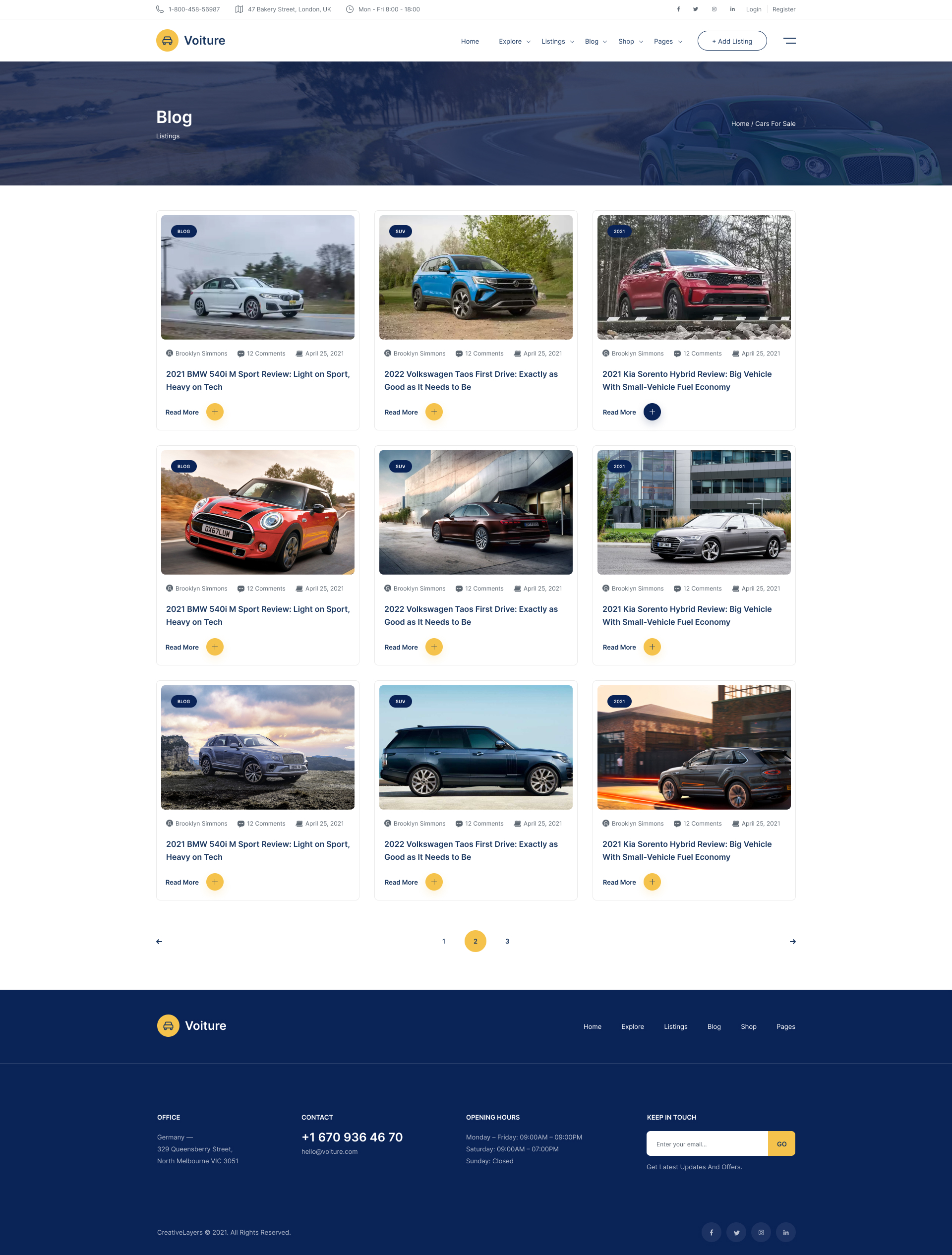This screenshot has height=1255, width=952.
Task: Click the Twitter icon in the header
Action: (x=696, y=9)
